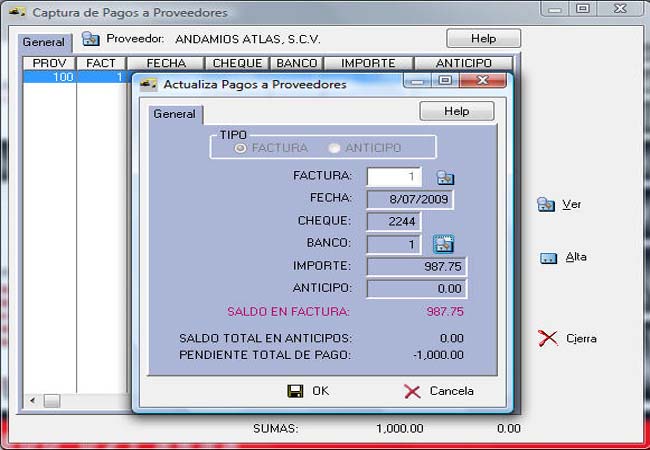Click the Cierra label to close window

click(581, 339)
